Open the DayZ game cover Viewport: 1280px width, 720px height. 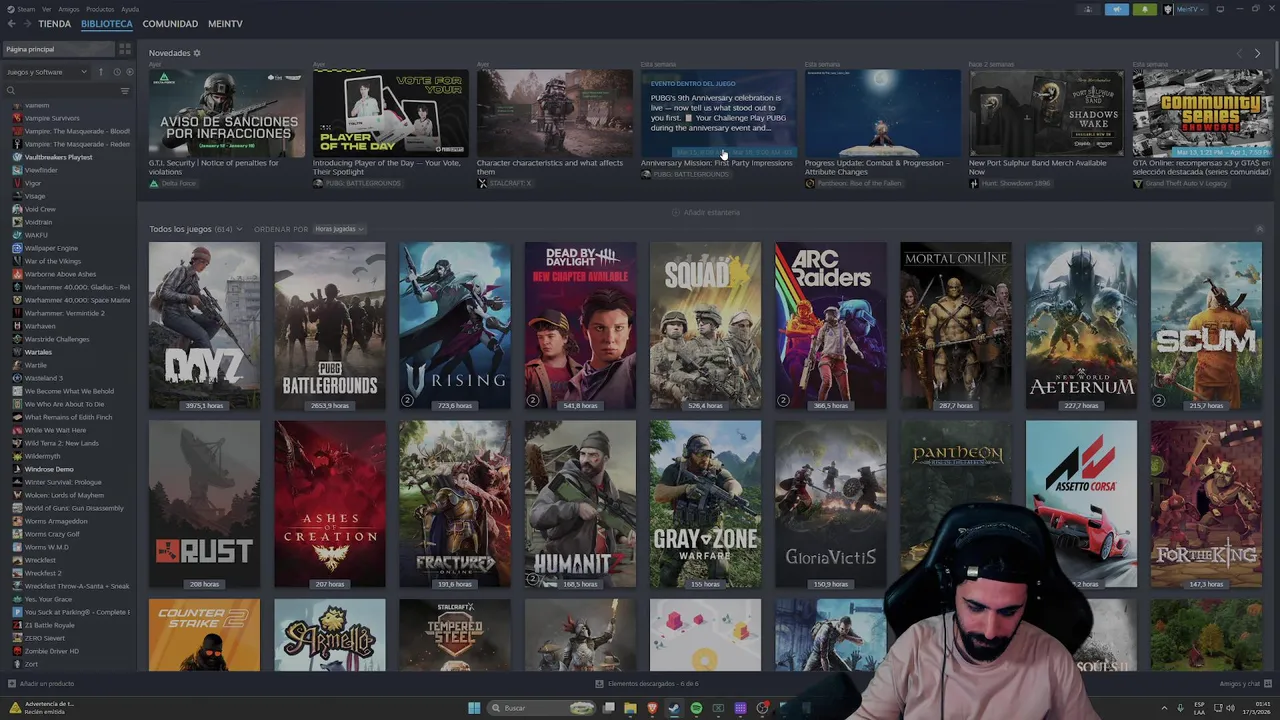[x=204, y=326]
